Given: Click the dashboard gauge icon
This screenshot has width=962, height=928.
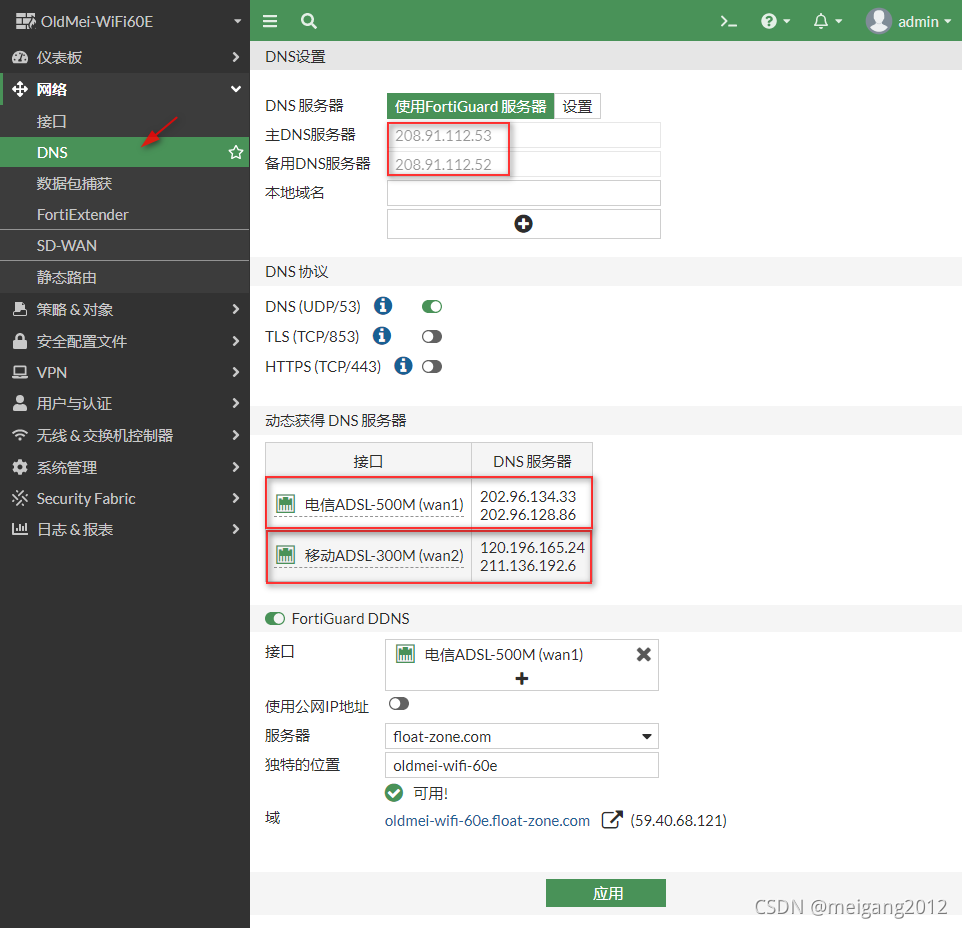Looking at the screenshot, I should pyautogui.click(x=20, y=57).
